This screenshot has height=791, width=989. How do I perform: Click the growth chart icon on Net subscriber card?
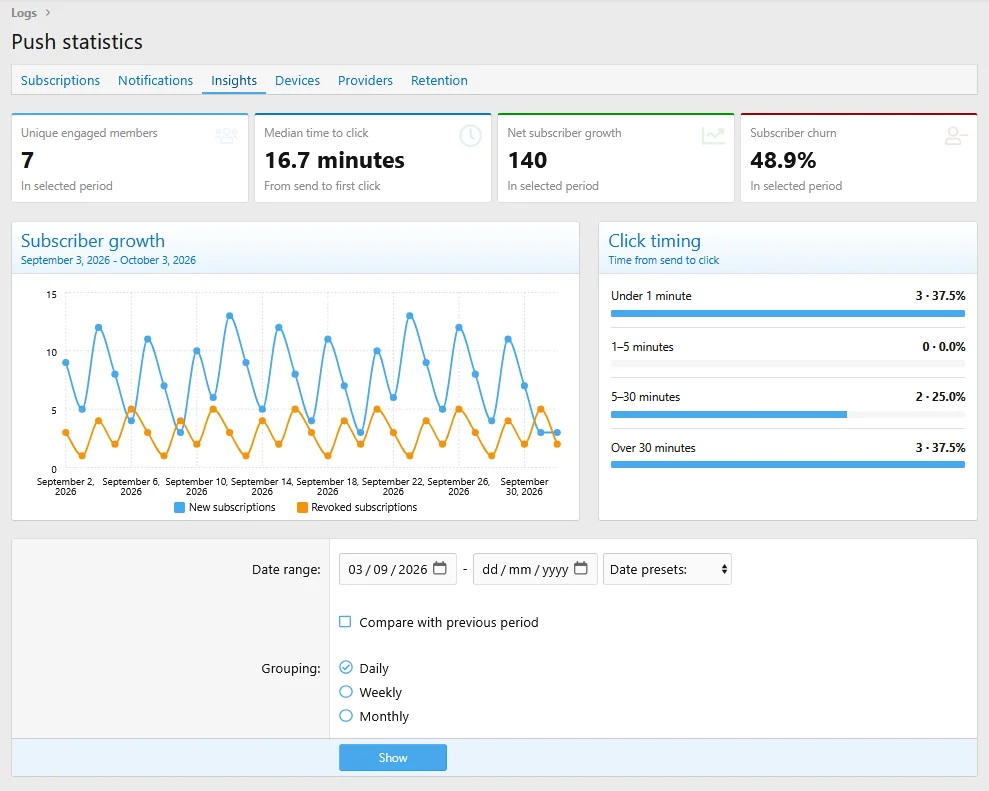coord(713,136)
